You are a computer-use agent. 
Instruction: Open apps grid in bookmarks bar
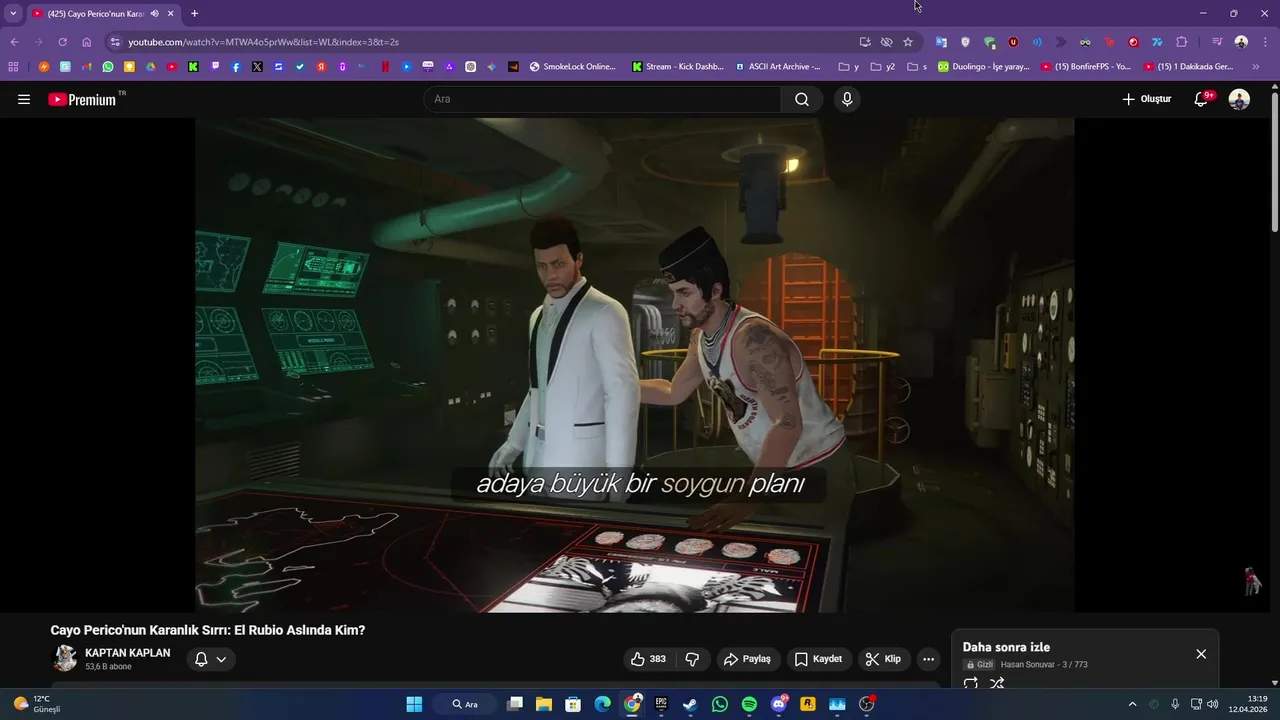tap(13, 67)
